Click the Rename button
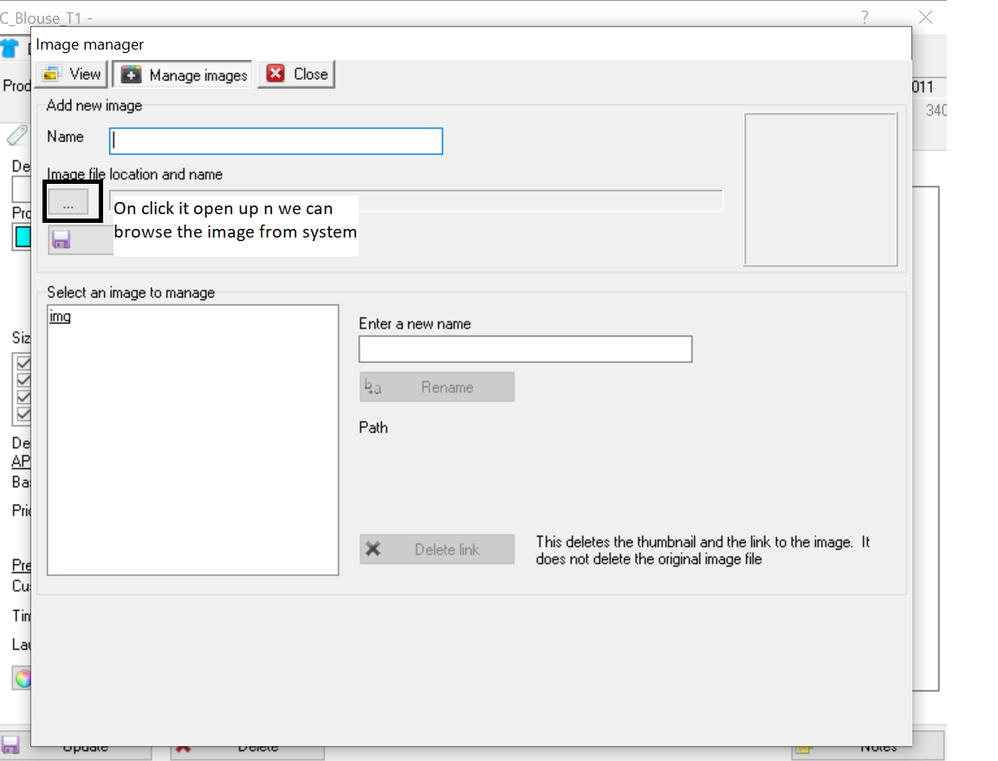Screen dimensions: 998x761 (437, 387)
